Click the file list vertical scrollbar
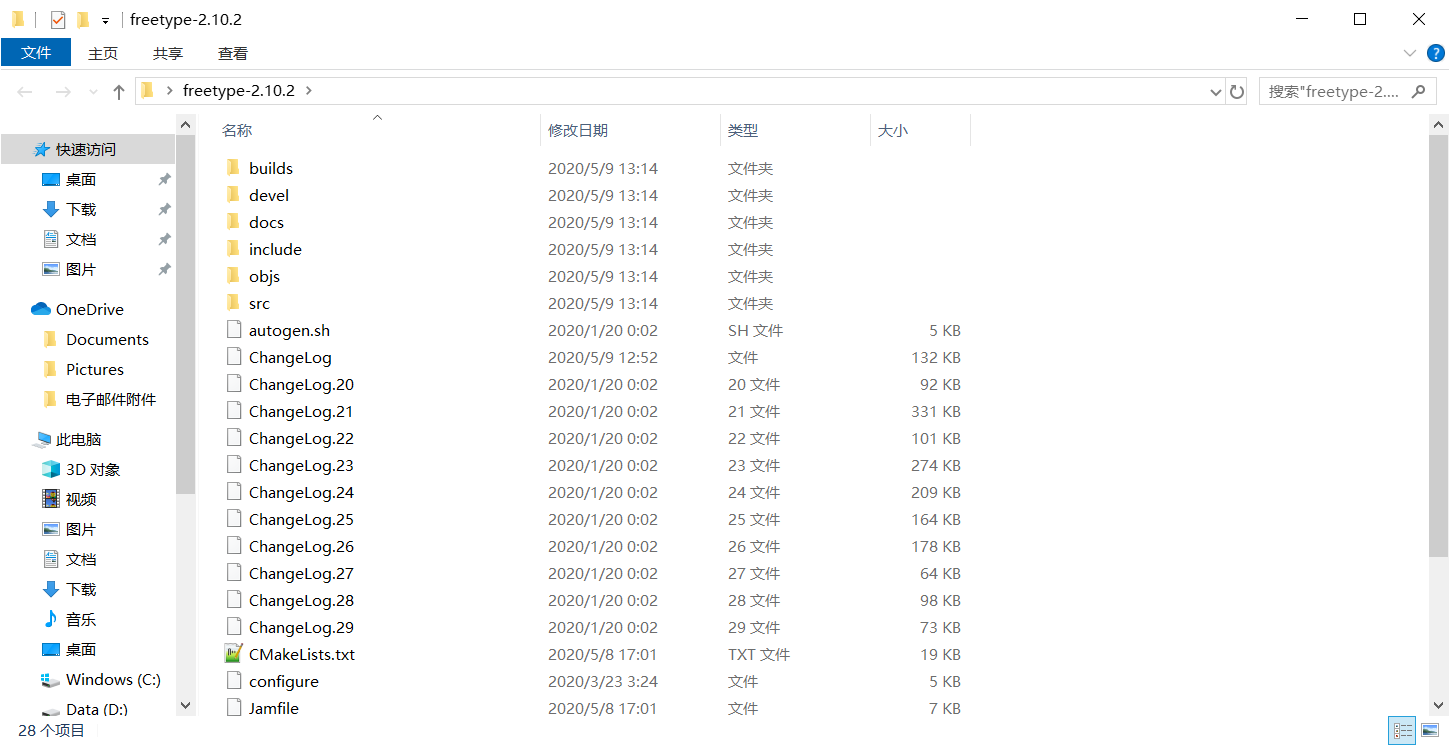The width and height of the screenshot is (1450, 746). (1439, 345)
